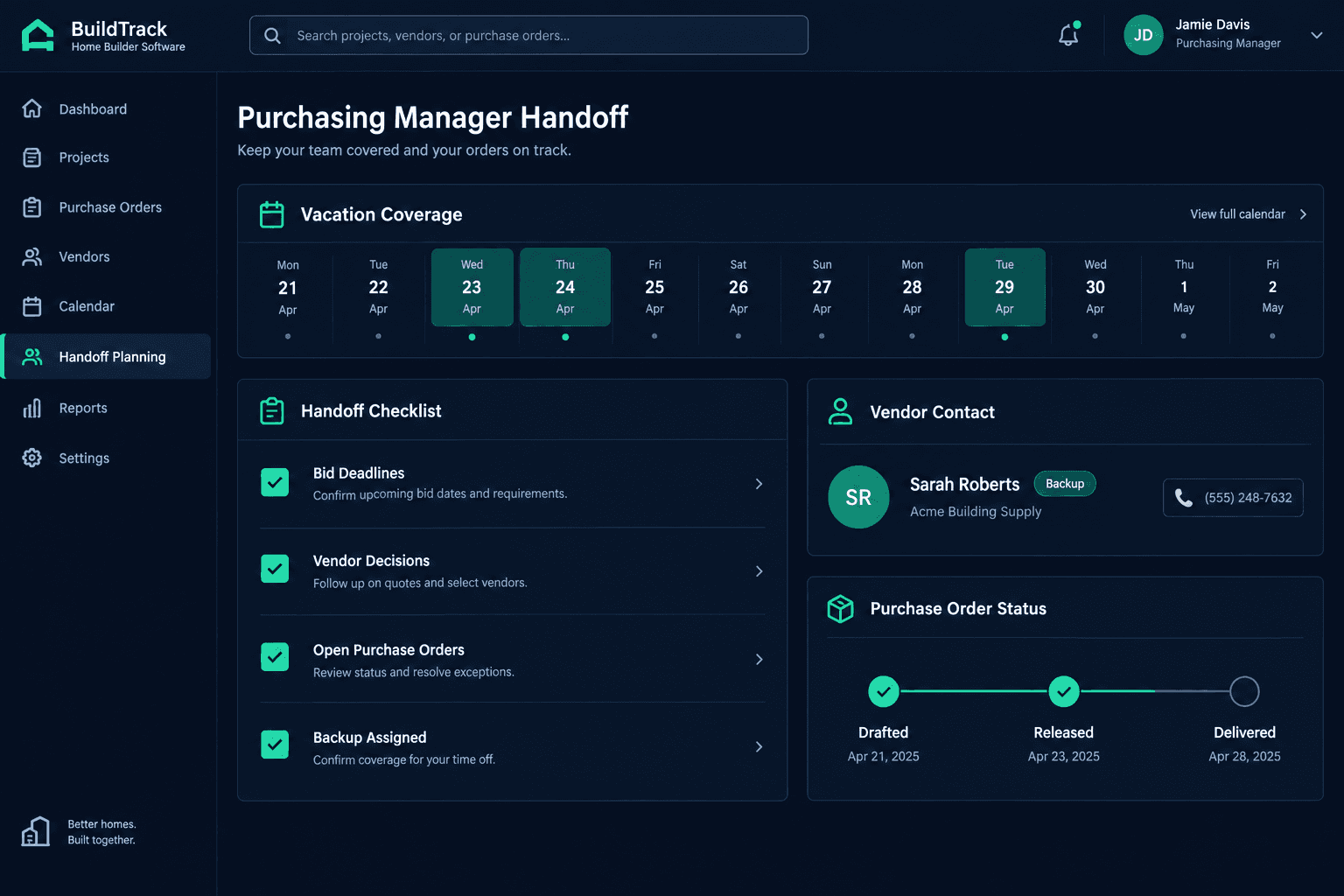Click the chevron next to View full calendar

[1303, 214]
